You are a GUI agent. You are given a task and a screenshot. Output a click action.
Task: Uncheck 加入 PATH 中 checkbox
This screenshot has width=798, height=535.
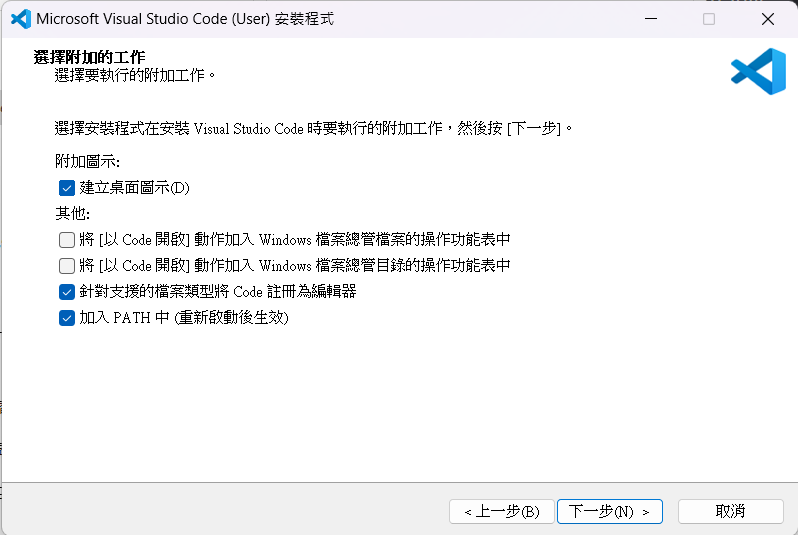click(67, 318)
